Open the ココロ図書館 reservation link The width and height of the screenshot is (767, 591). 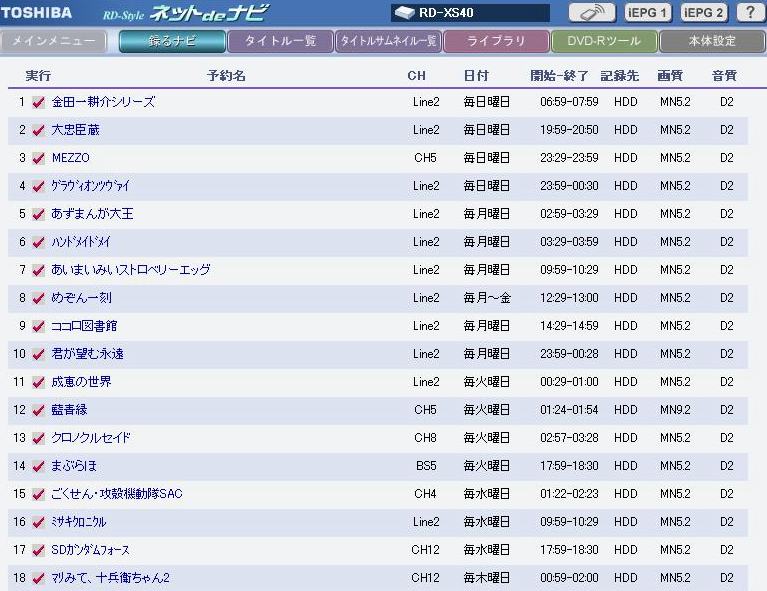click(x=84, y=326)
